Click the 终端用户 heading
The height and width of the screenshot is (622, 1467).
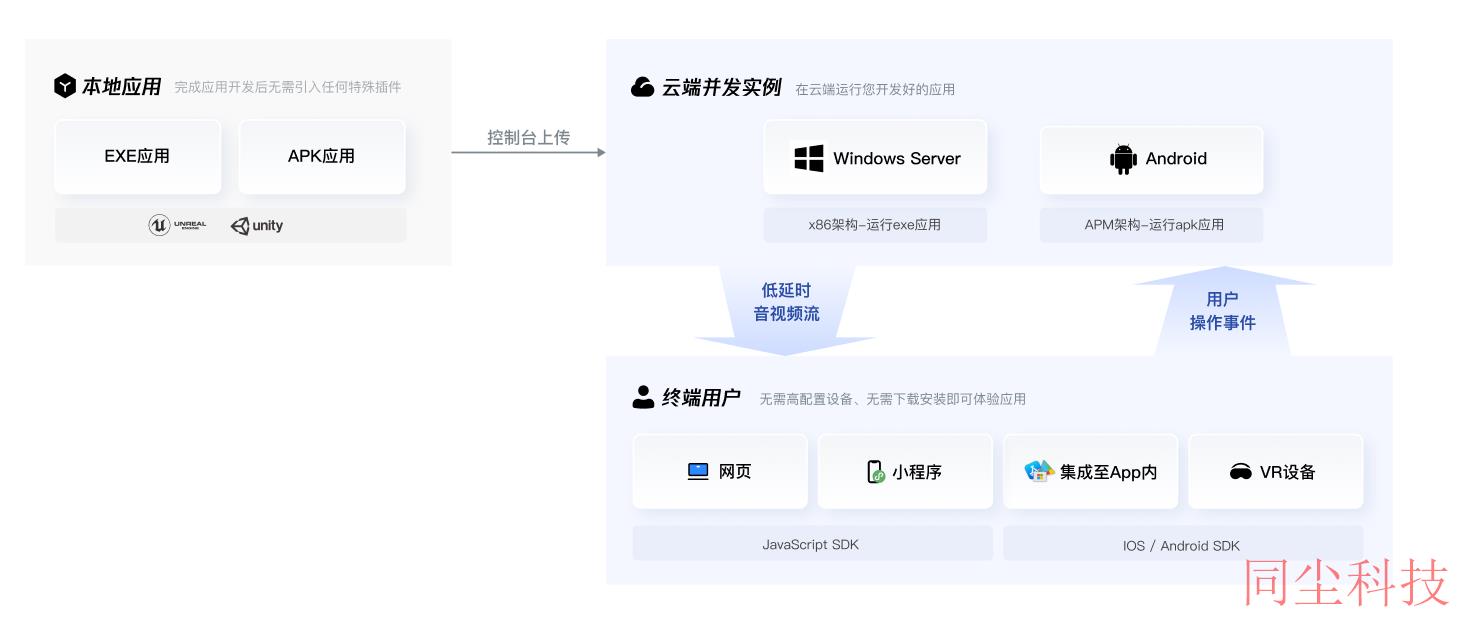click(x=701, y=398)
